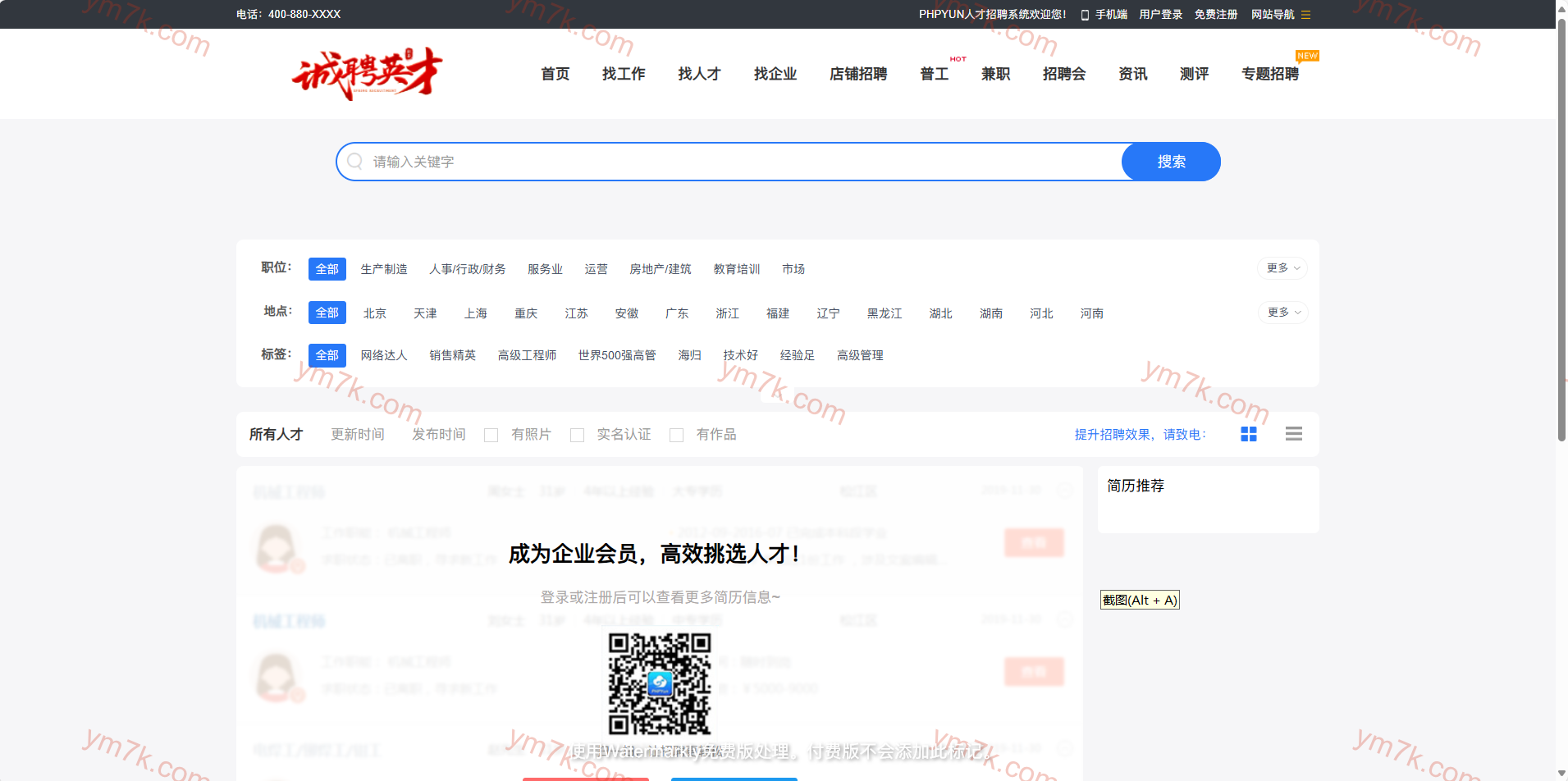
Task: Click the page vertical scrollbar thumb
Action: point(1561,230)
